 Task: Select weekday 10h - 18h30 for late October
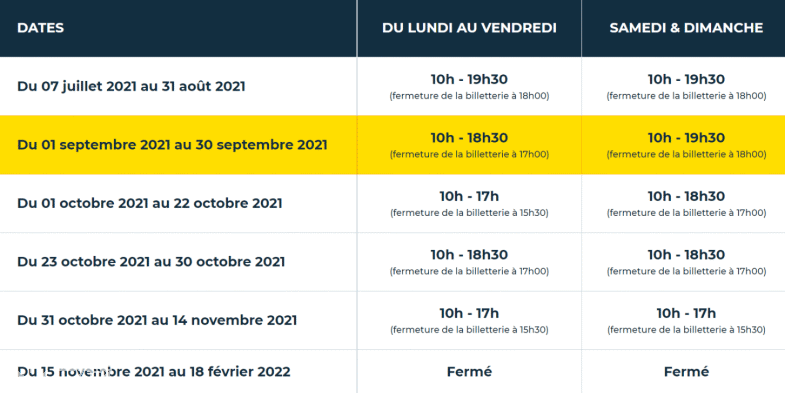[469, 255]
